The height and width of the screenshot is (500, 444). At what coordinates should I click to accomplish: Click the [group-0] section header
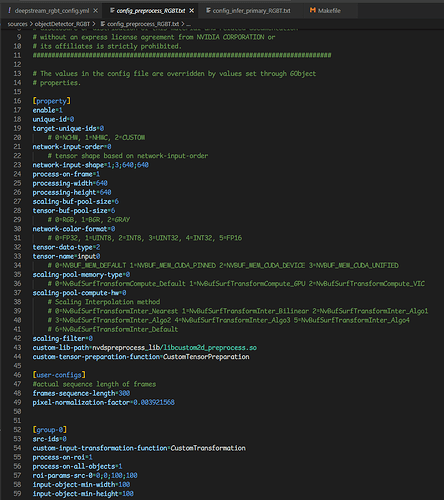[50, 430]
